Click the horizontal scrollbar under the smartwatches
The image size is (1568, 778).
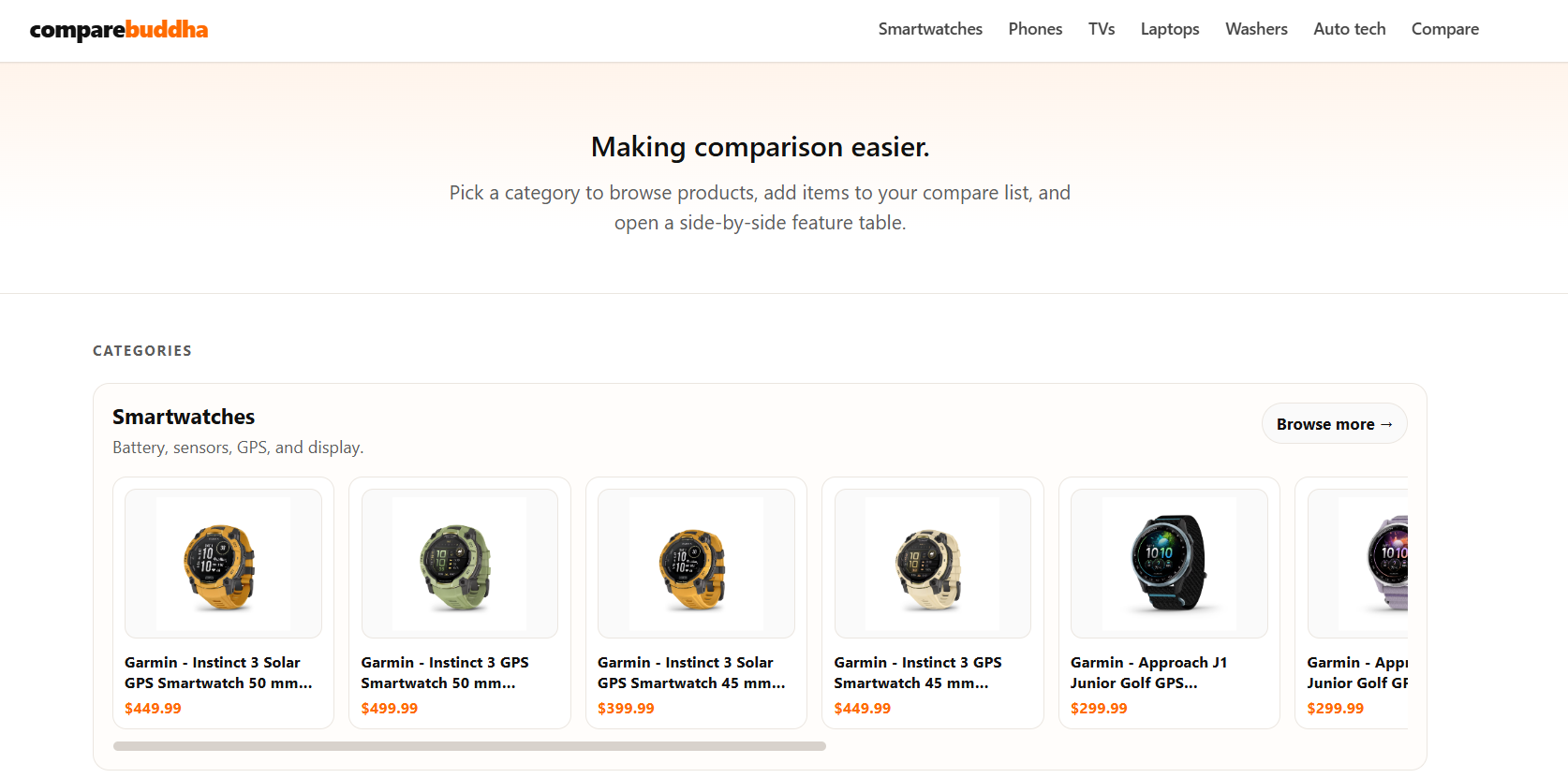pyautogui.click(x=469, y=746)
